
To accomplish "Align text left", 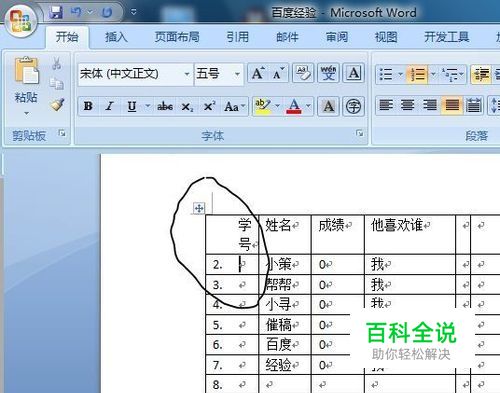I will click(x=386, y=106).
